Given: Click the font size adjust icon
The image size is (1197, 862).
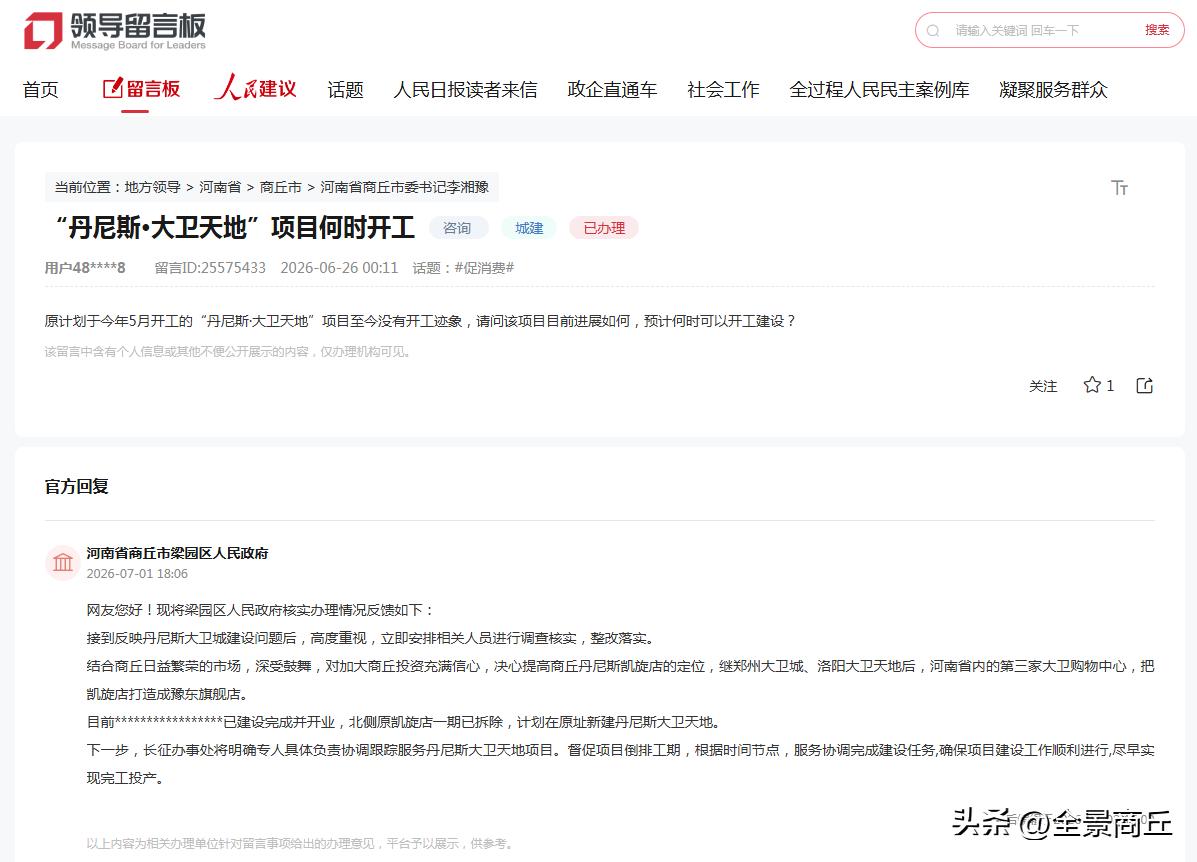Looking at the screenshot, I should pyautogui.click(x=1119, y=188).
